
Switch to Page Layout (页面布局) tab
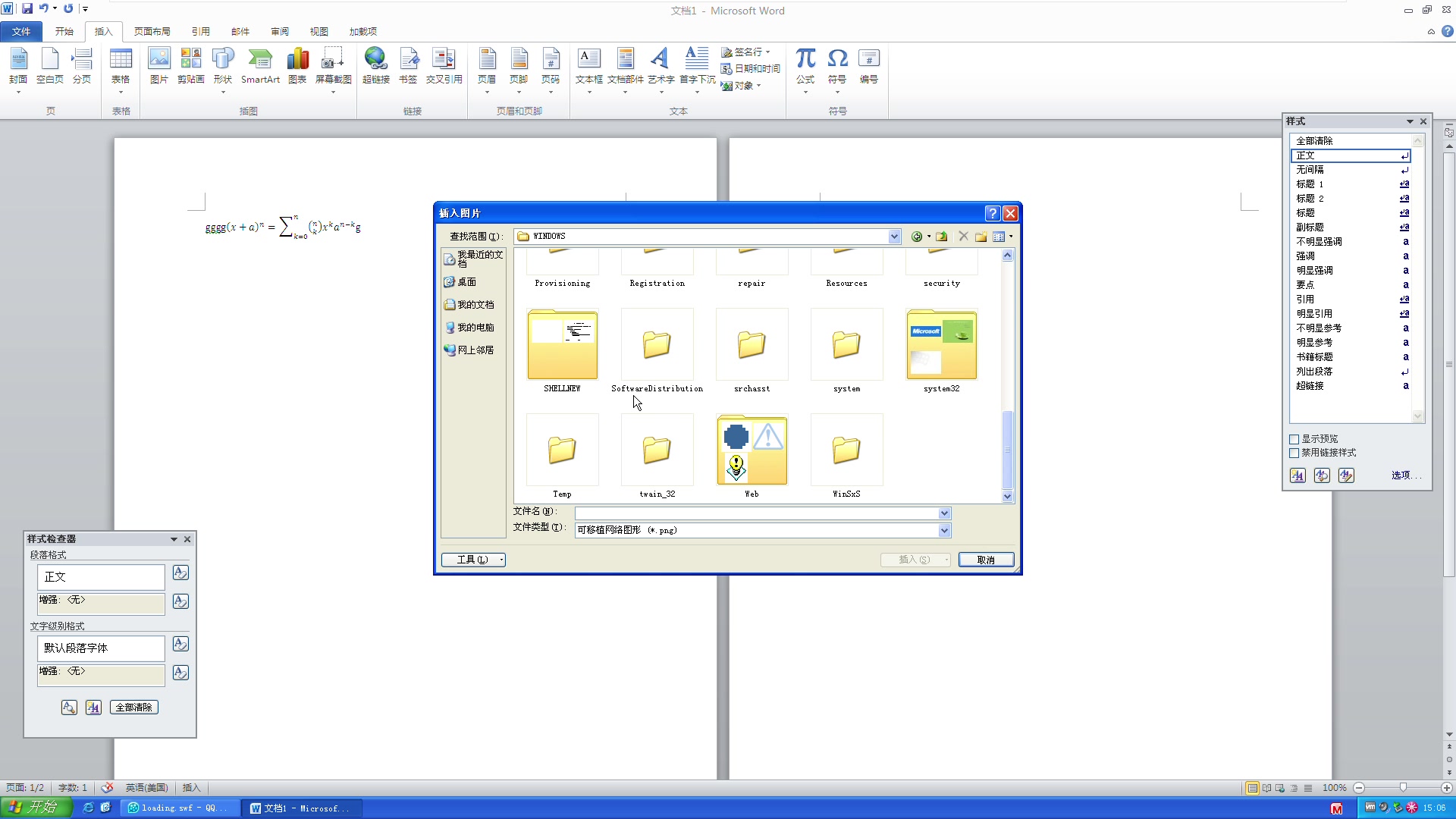[152, 31]
